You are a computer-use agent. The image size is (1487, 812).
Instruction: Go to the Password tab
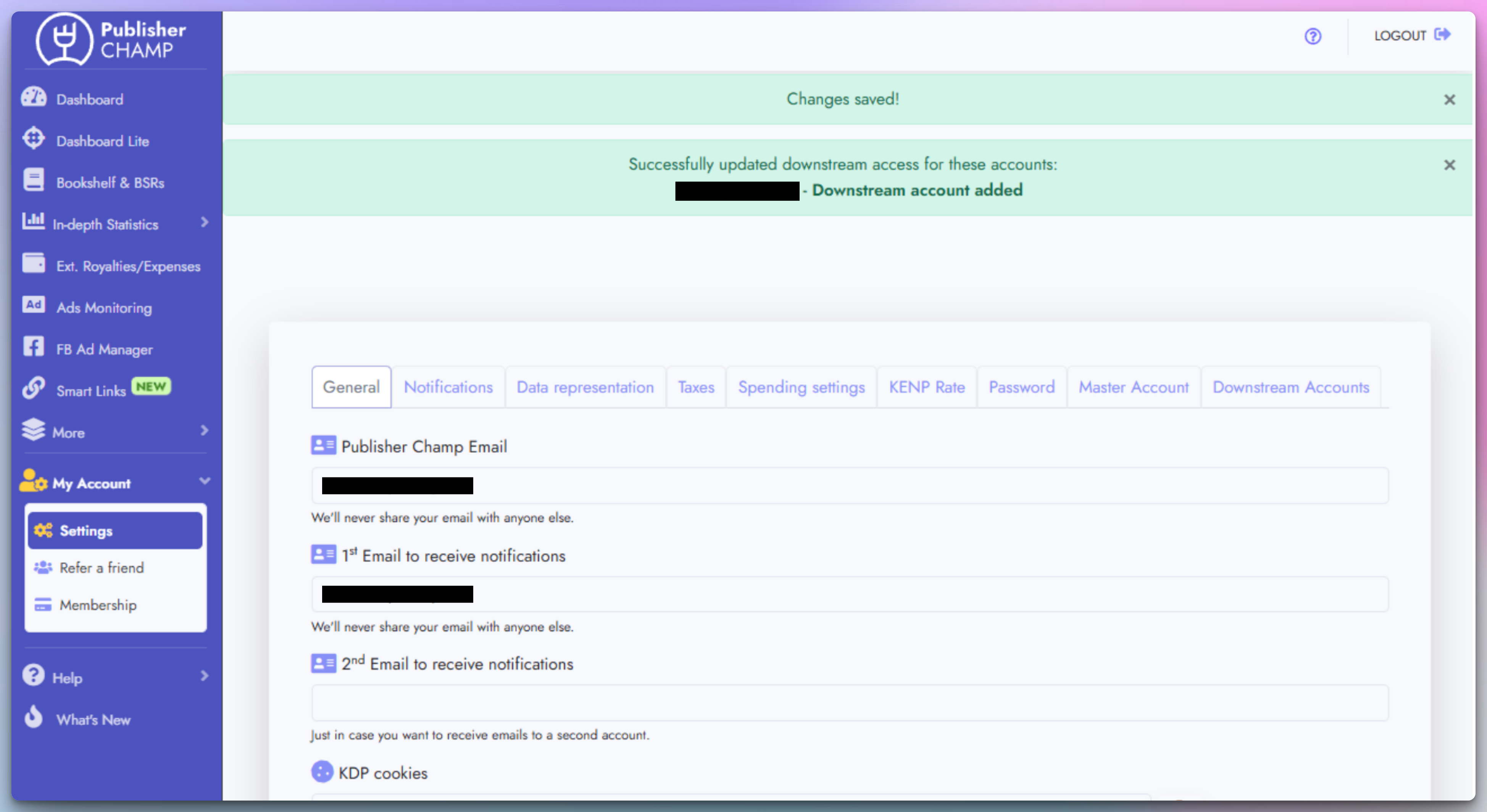[1022, 387]
